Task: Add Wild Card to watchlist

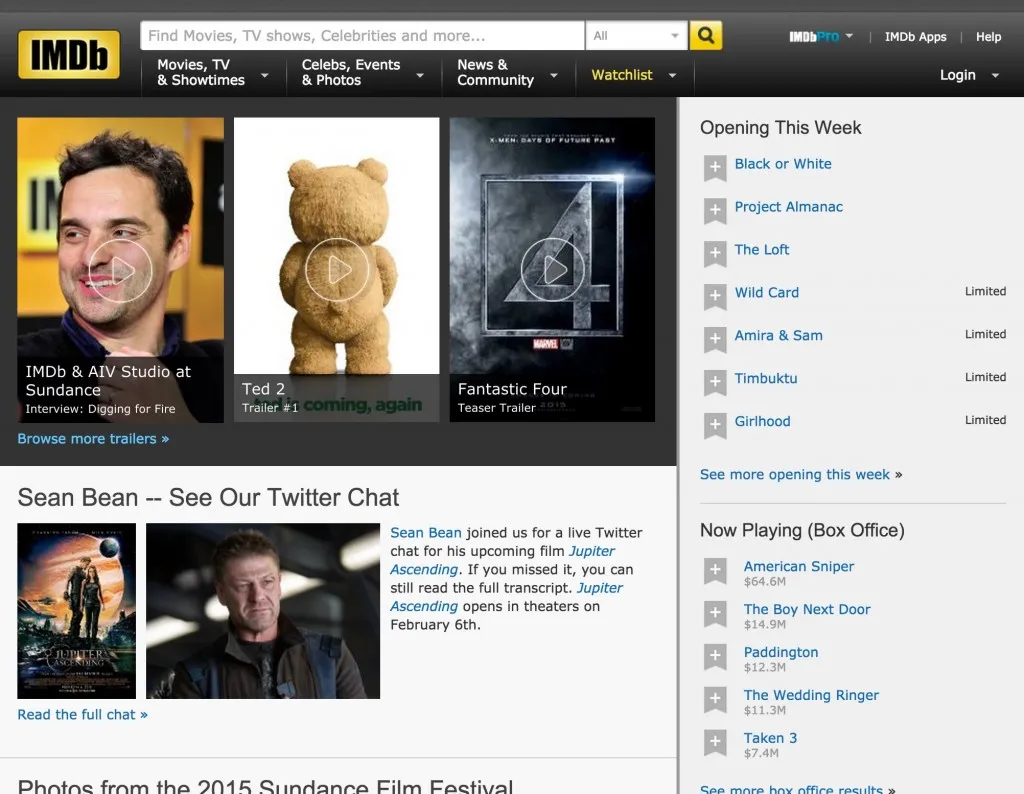Action: click(715, 296)
